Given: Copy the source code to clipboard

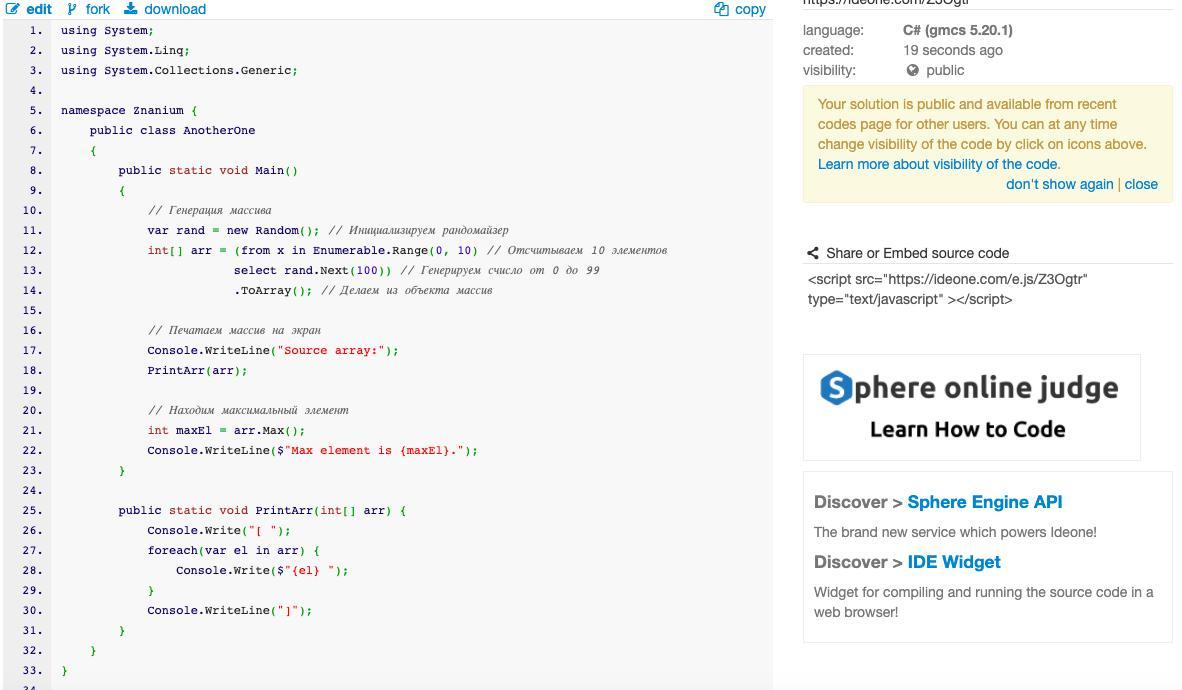Looking at the screenshot, I should [x=749, y=9].
